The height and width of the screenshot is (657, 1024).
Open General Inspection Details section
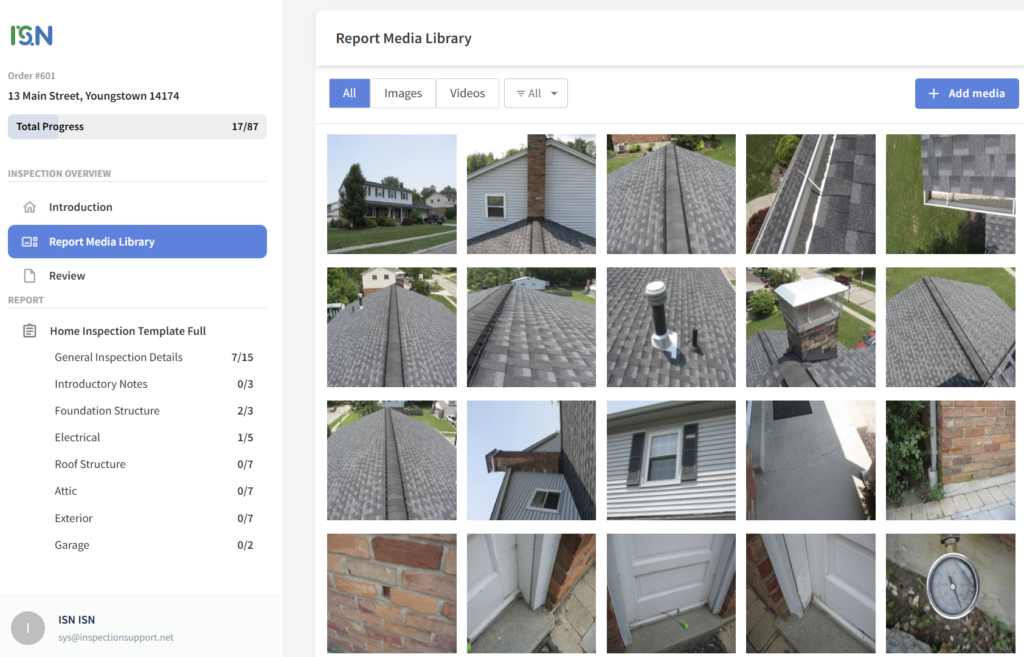pos(119,357)
